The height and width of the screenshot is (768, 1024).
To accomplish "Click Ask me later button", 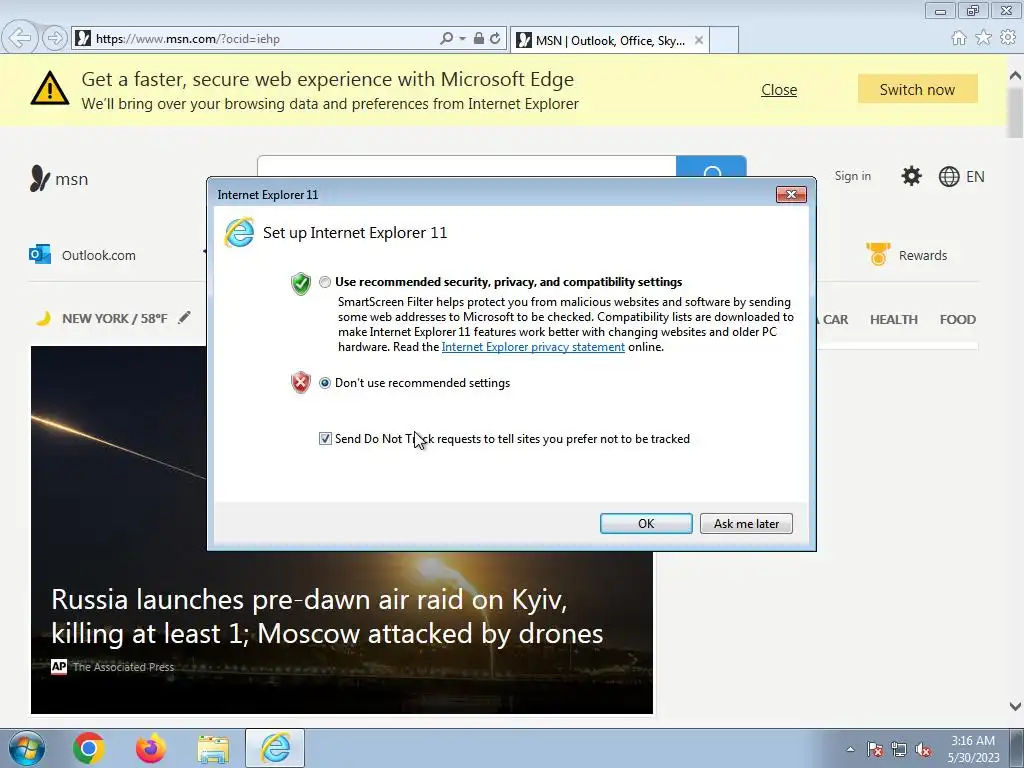I will coord(746,524).
